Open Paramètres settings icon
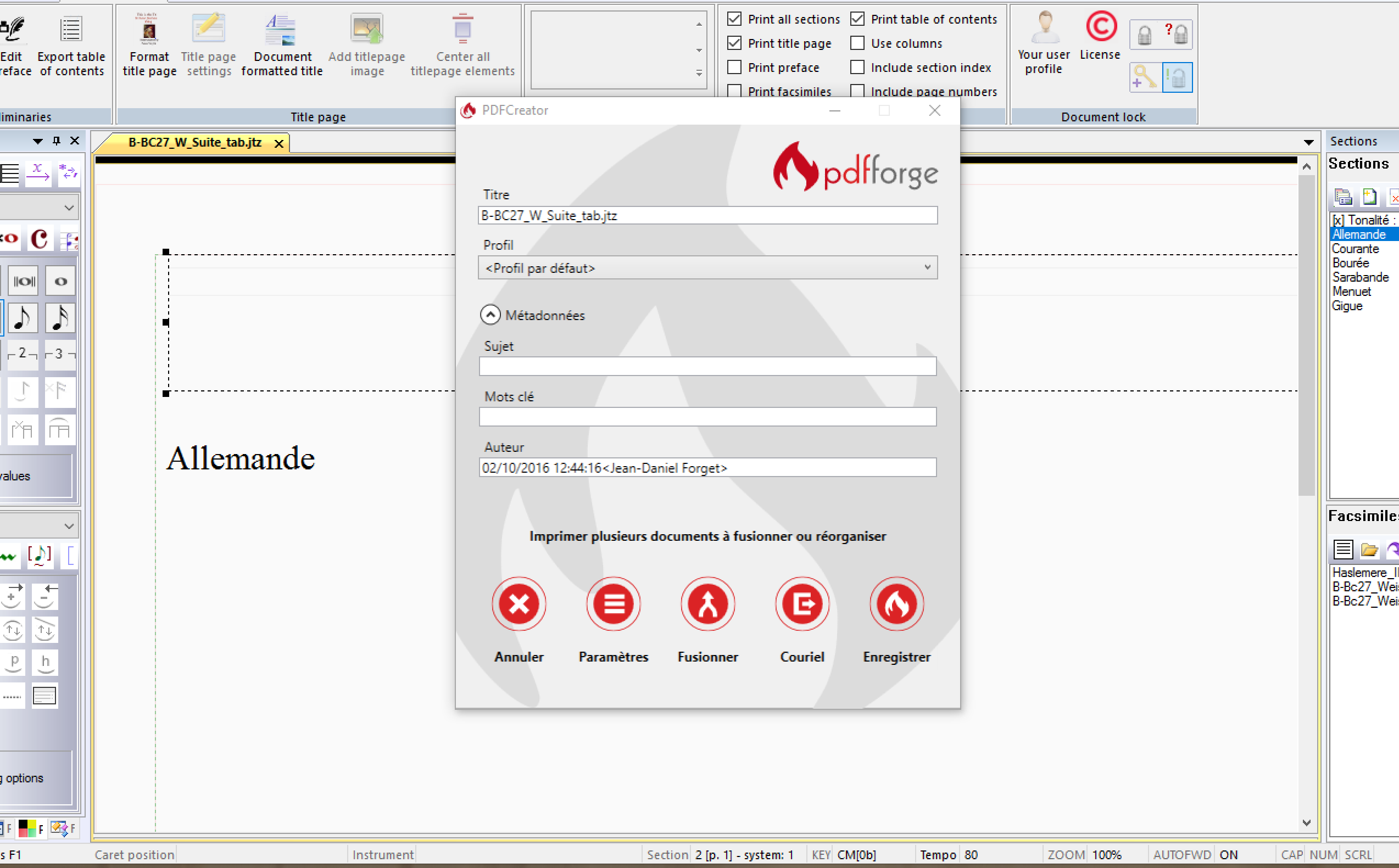The image size is (1399, 868). click(x=614, y=603)
